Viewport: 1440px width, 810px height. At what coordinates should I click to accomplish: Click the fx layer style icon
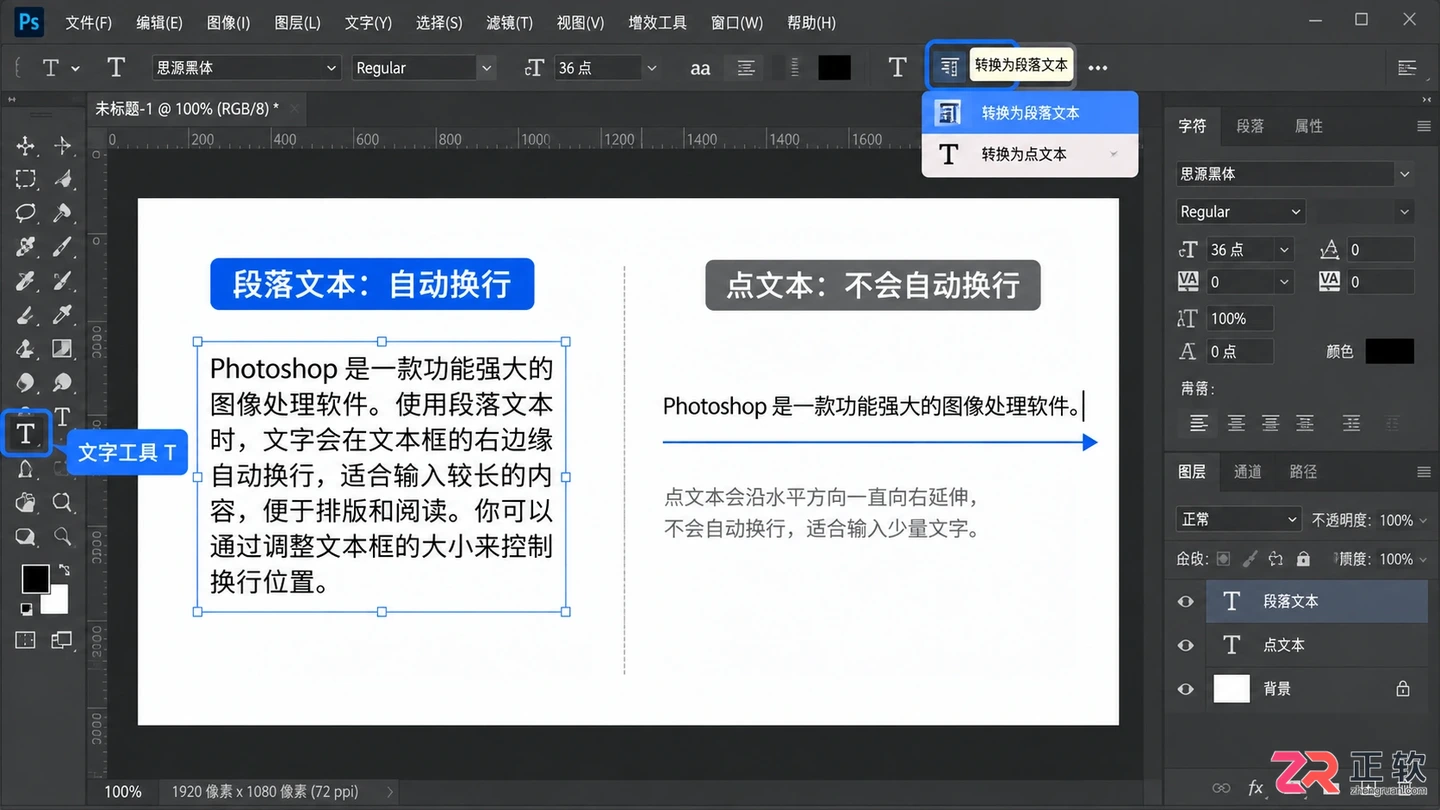click(1256, 788)
